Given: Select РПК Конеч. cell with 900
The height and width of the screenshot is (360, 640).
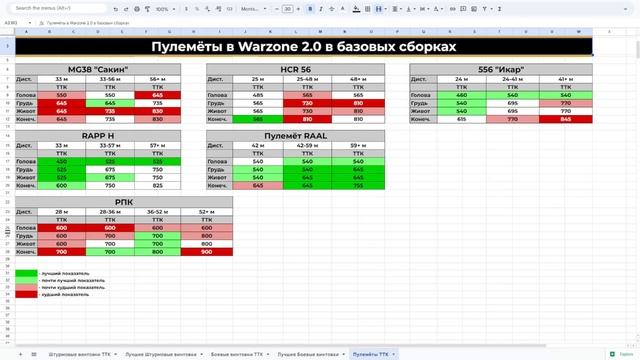Looking at the screenshot, I should 207,252.
